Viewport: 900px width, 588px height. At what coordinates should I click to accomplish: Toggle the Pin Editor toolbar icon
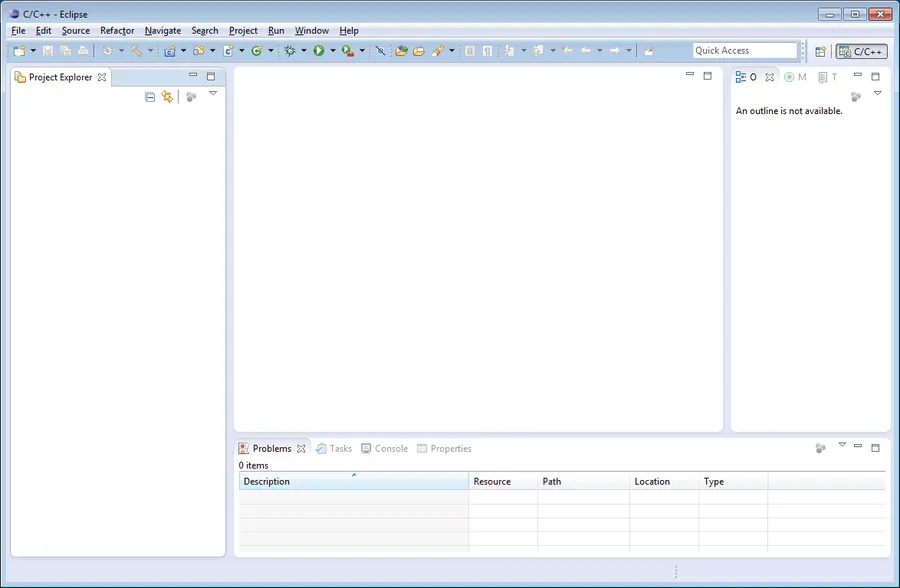[x=649, y=51]
